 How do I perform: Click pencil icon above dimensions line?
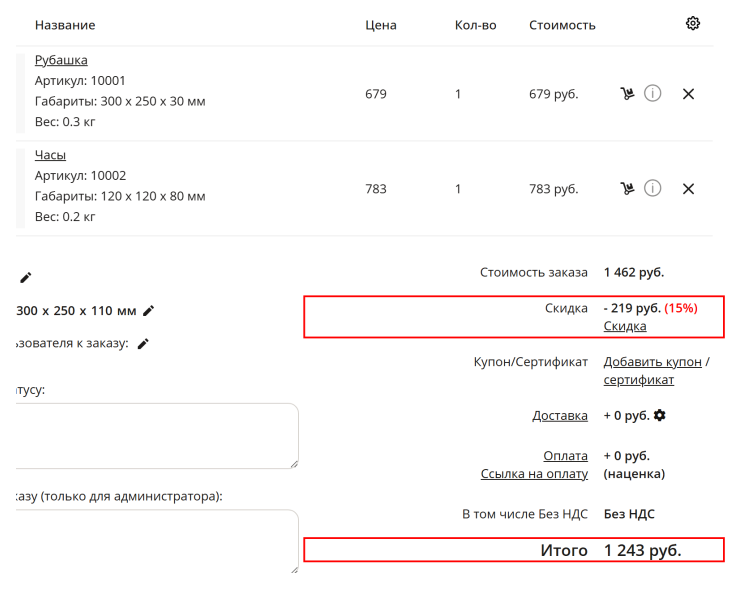25,278
